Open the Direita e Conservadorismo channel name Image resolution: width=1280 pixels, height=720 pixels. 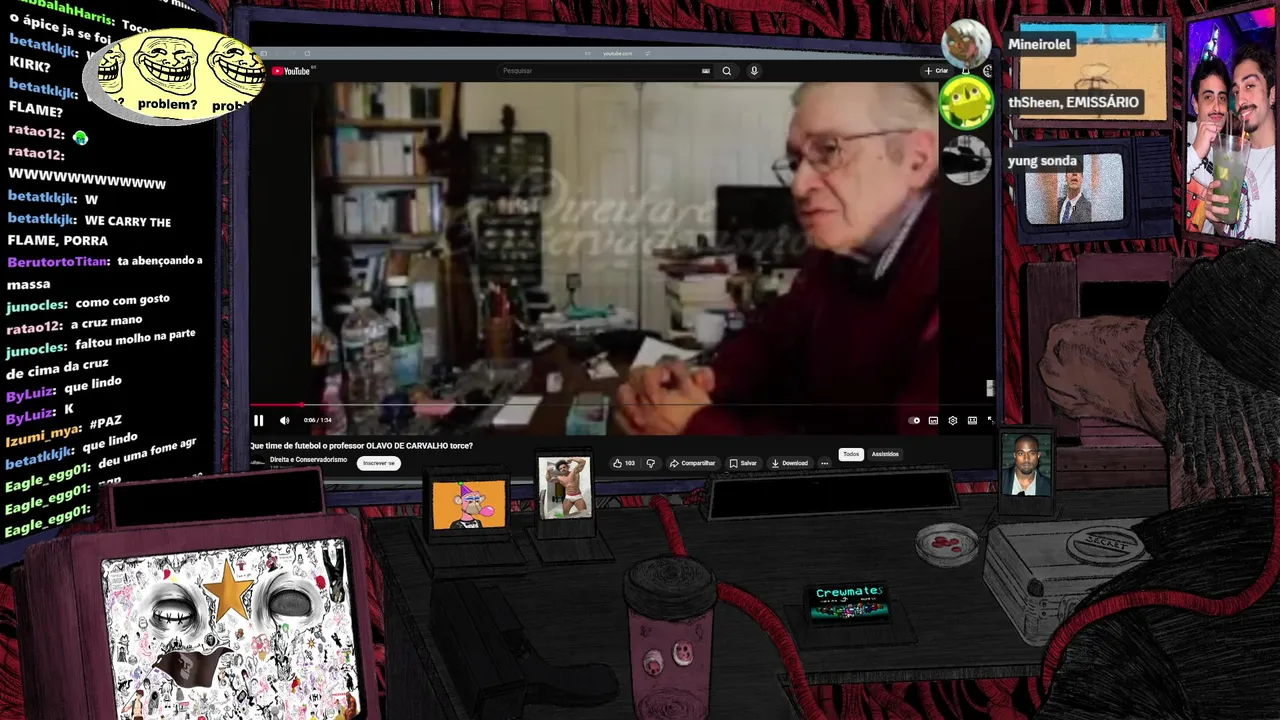(308, 460)
